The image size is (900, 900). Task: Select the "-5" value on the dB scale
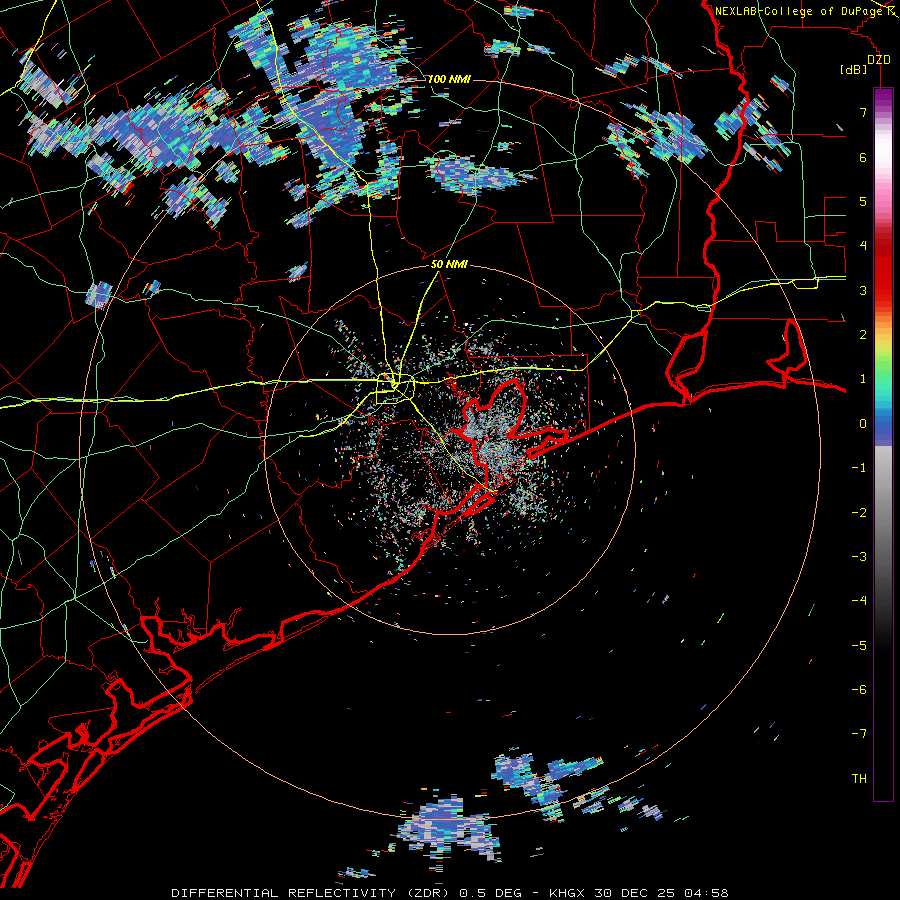click(x=859, y=646)
